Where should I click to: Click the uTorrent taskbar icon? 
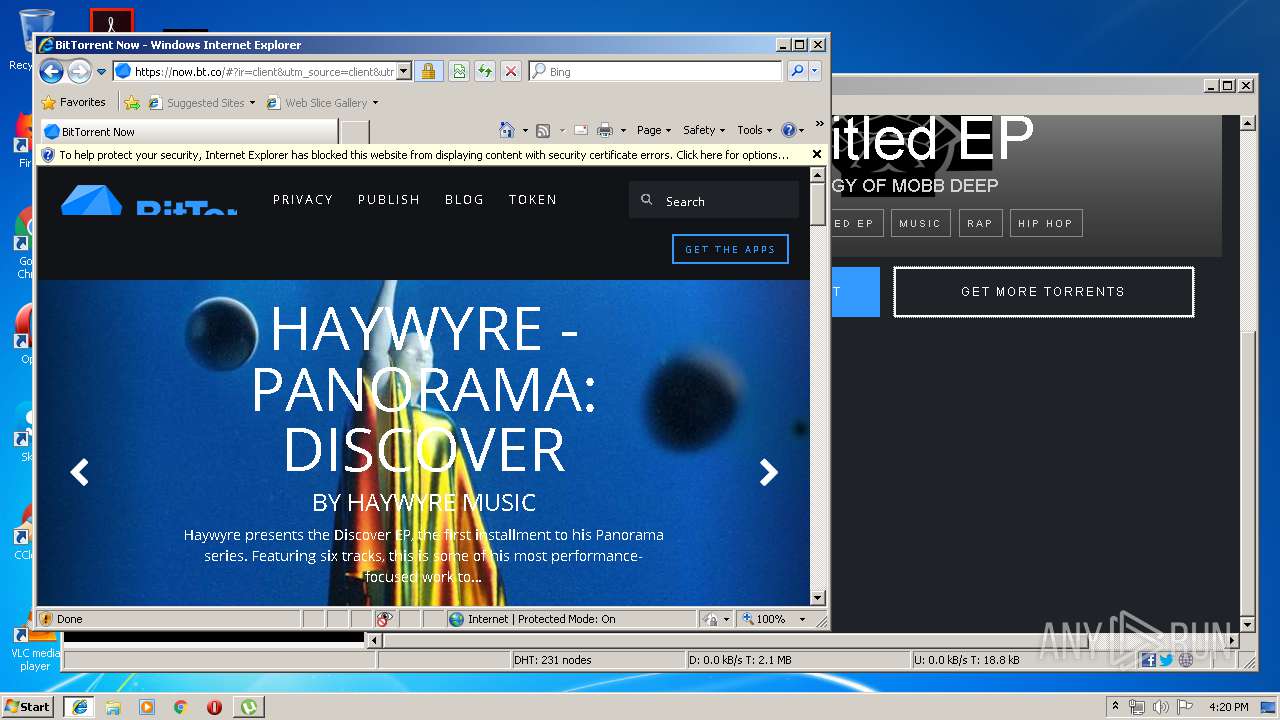(x=248, y=706)
